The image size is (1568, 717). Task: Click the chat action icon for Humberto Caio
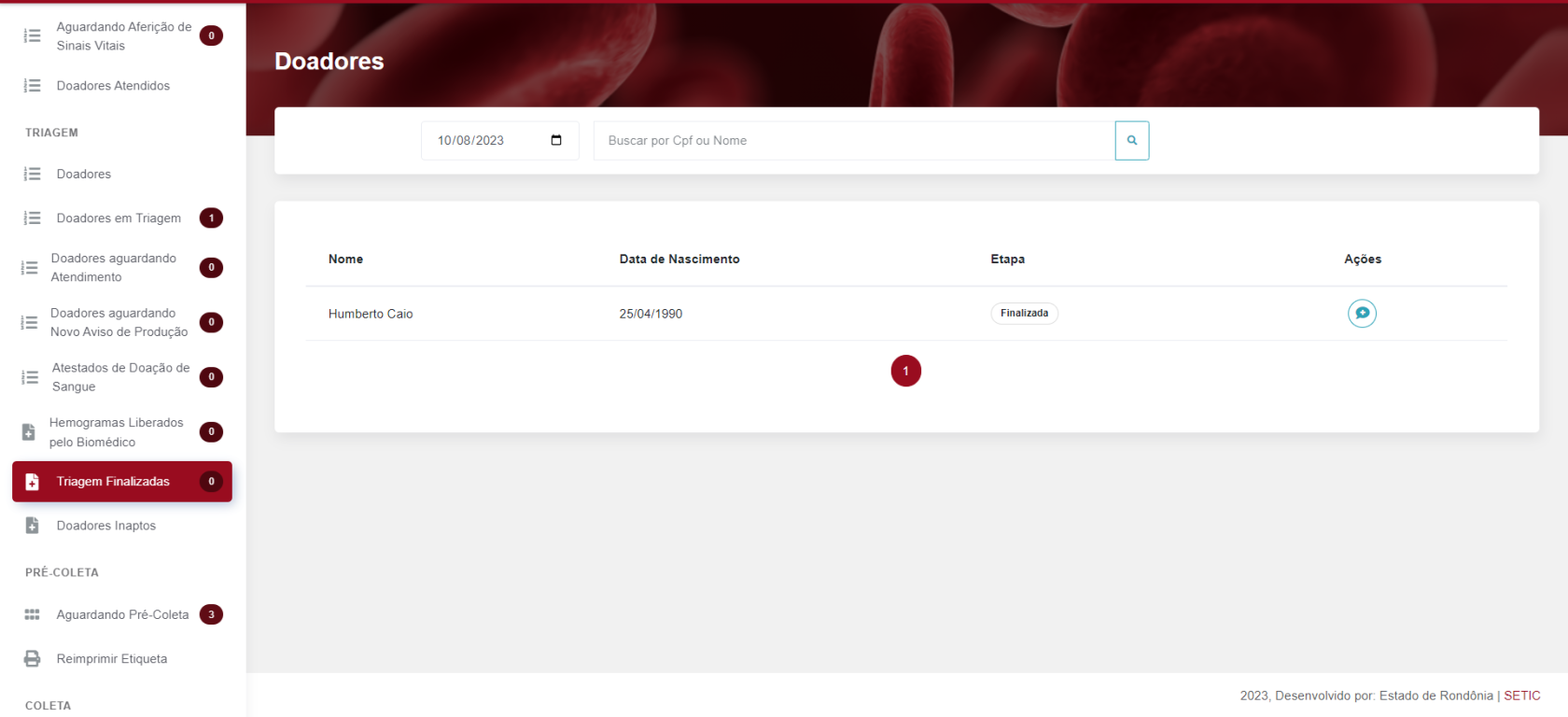[x=1362, y=314]
